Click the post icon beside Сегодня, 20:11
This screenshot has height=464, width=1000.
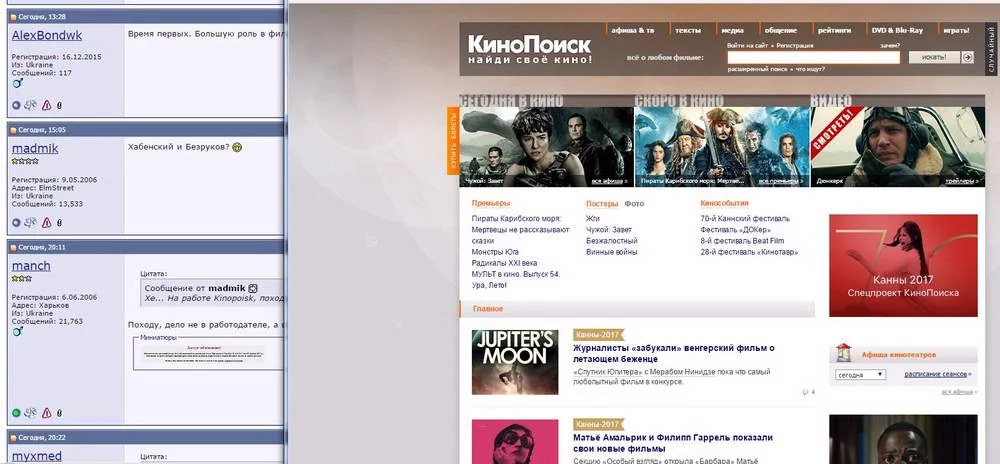point(13,247)
